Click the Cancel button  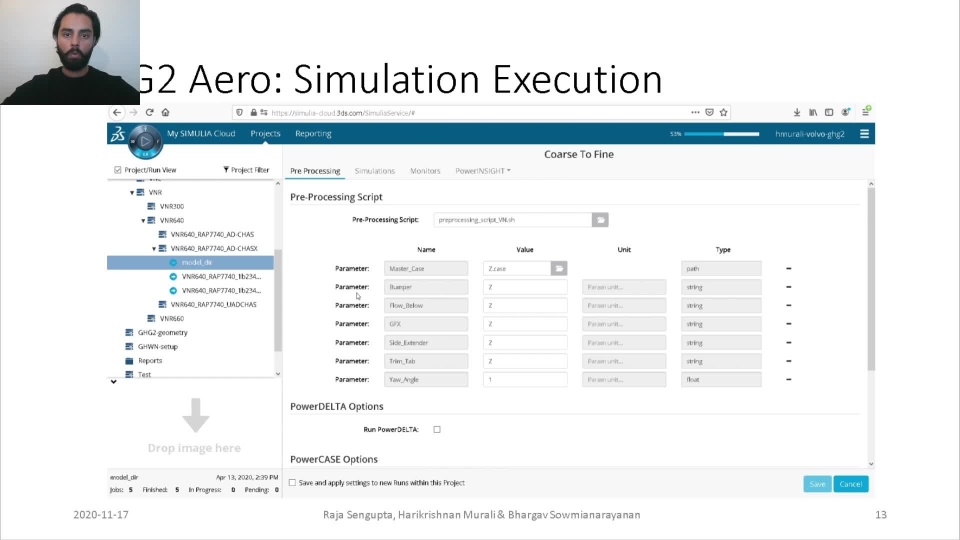(851, 484)
